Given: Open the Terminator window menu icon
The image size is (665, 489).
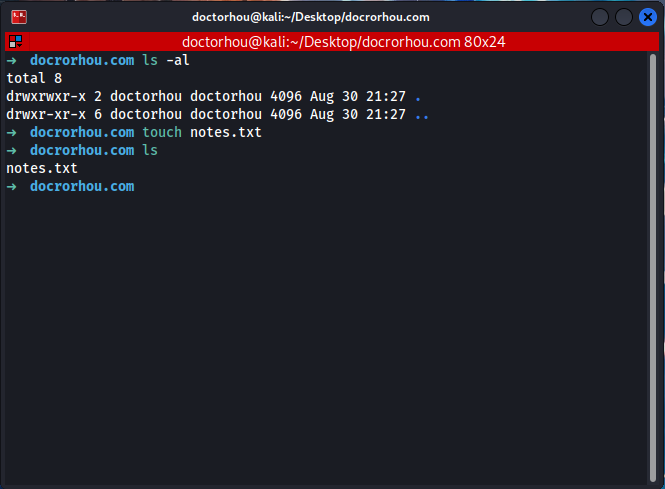Looking at the screenshot, I should [19, 17].
